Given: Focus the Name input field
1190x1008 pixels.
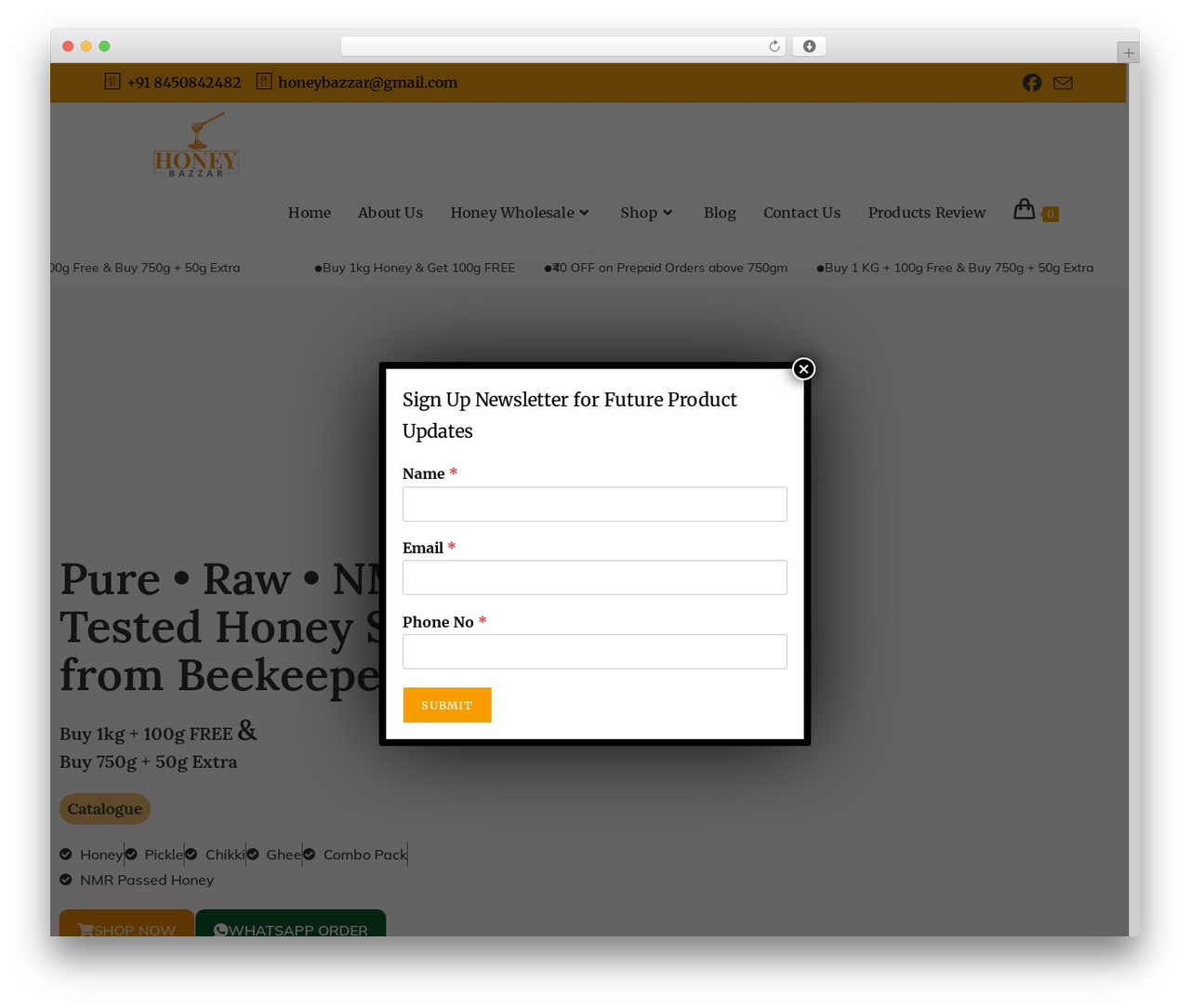Looking at the screenshot, I should (595, 504).
